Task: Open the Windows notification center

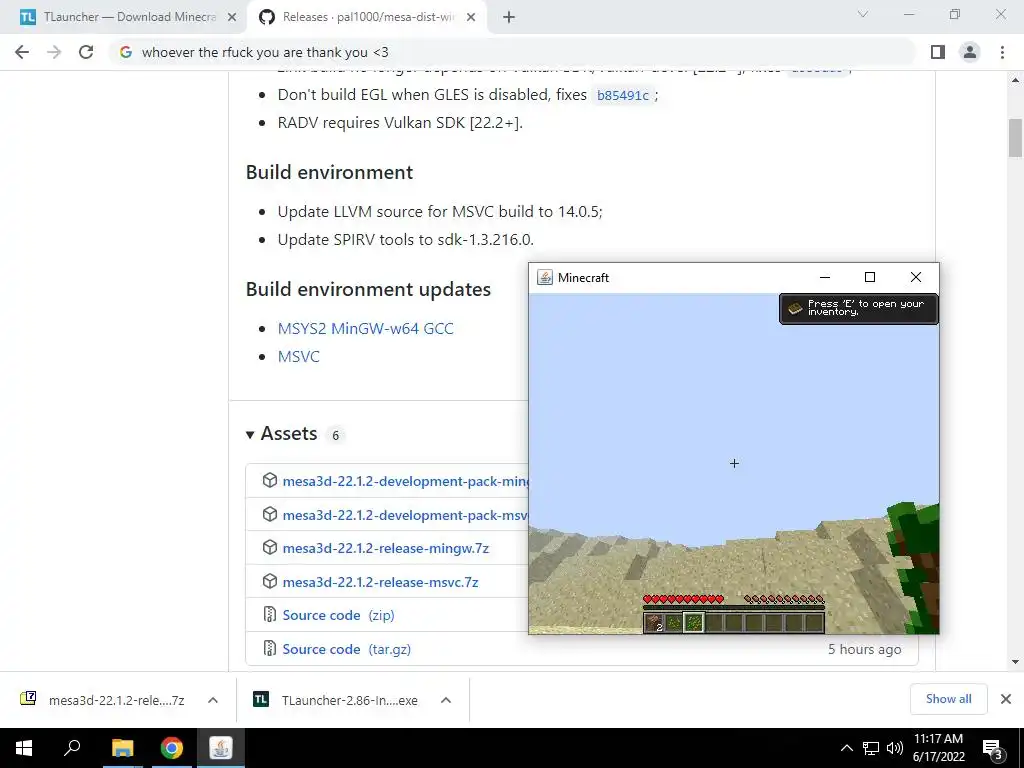Action: coord(993,749)
